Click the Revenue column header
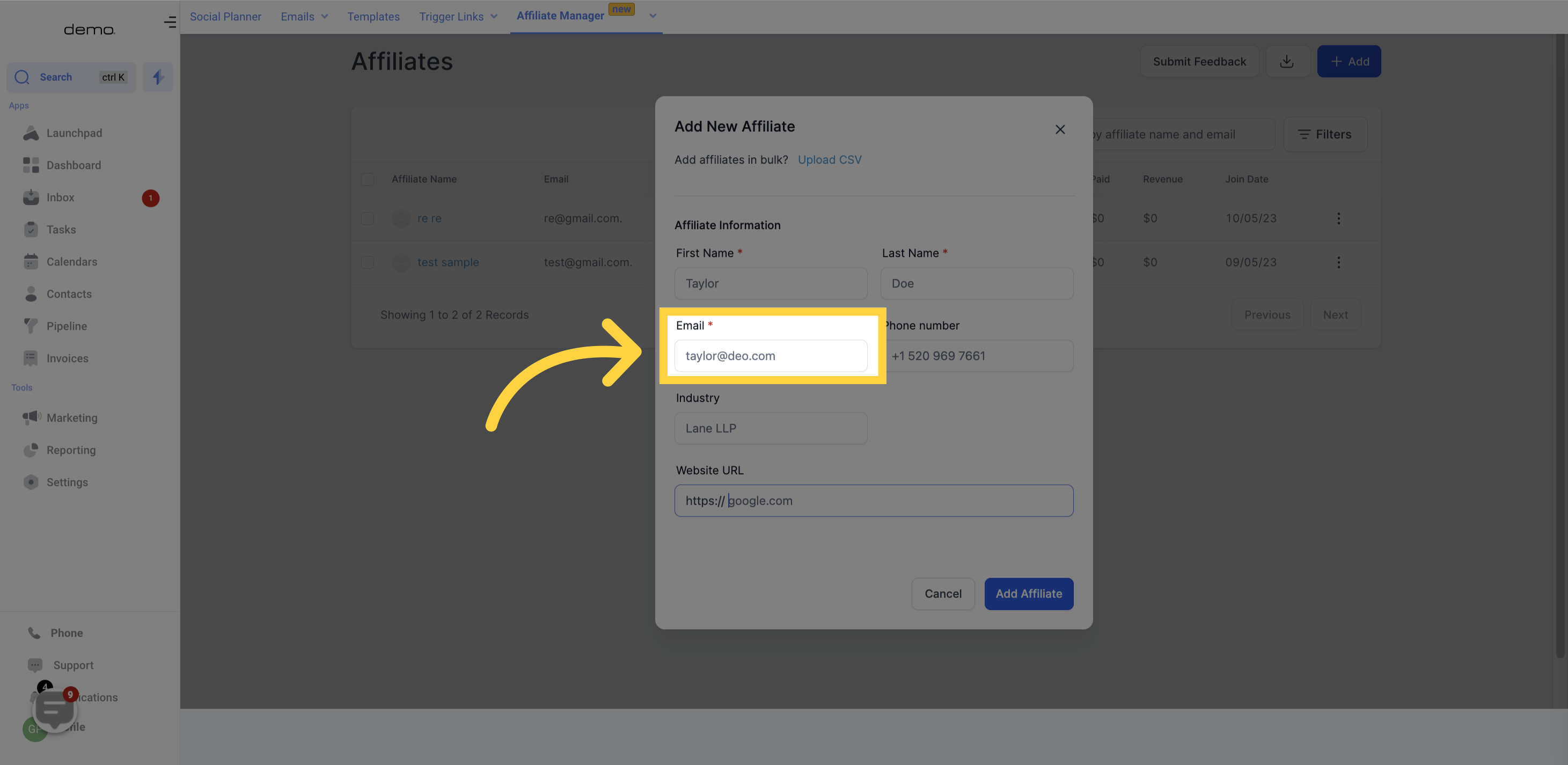 pyautogui.click(x=1162, y=179)
